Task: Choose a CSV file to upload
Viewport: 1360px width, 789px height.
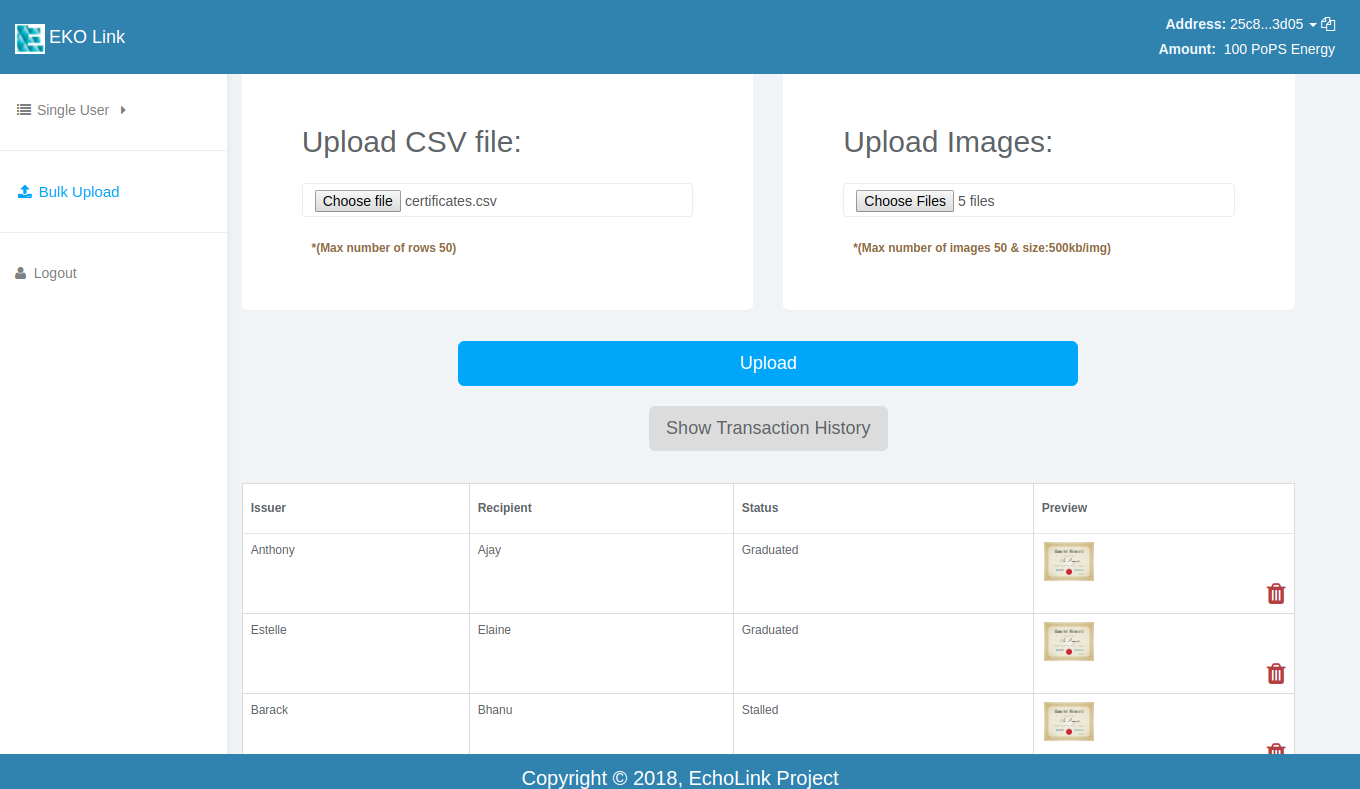Action: pos(358,201)
